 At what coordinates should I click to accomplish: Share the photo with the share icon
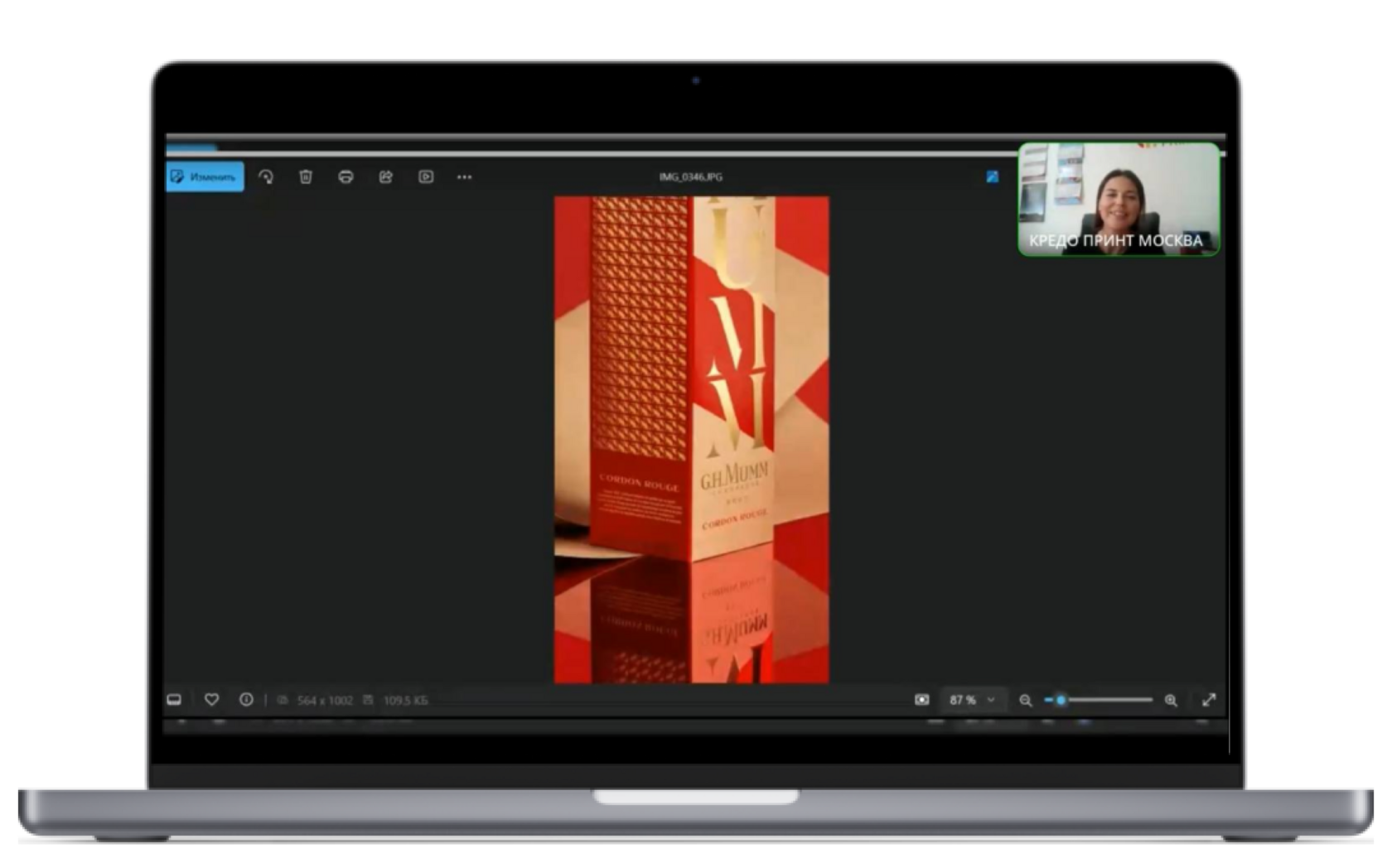[385, 176]
